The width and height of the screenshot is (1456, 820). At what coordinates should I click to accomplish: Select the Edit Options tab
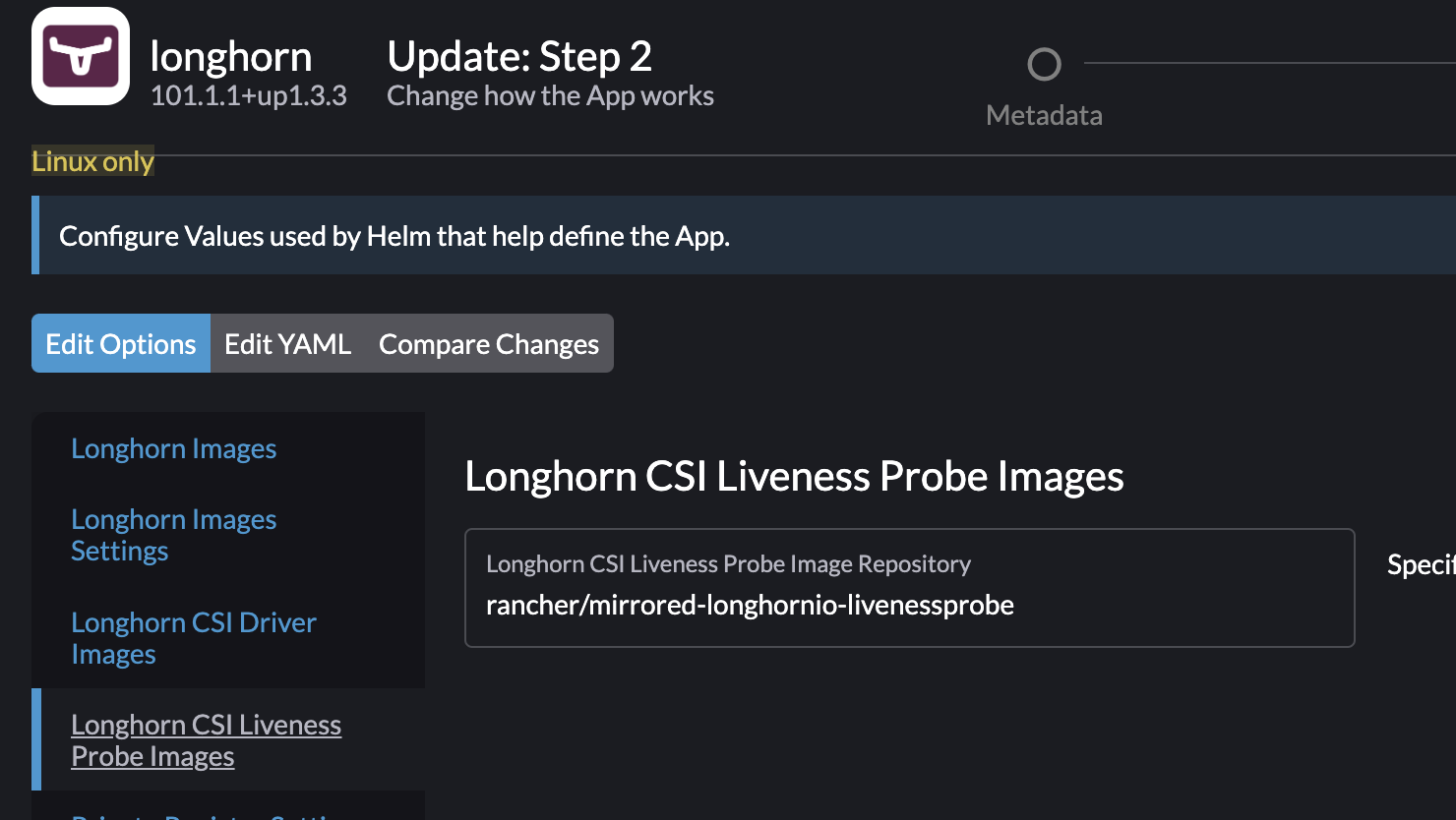(x=120, y=343)
